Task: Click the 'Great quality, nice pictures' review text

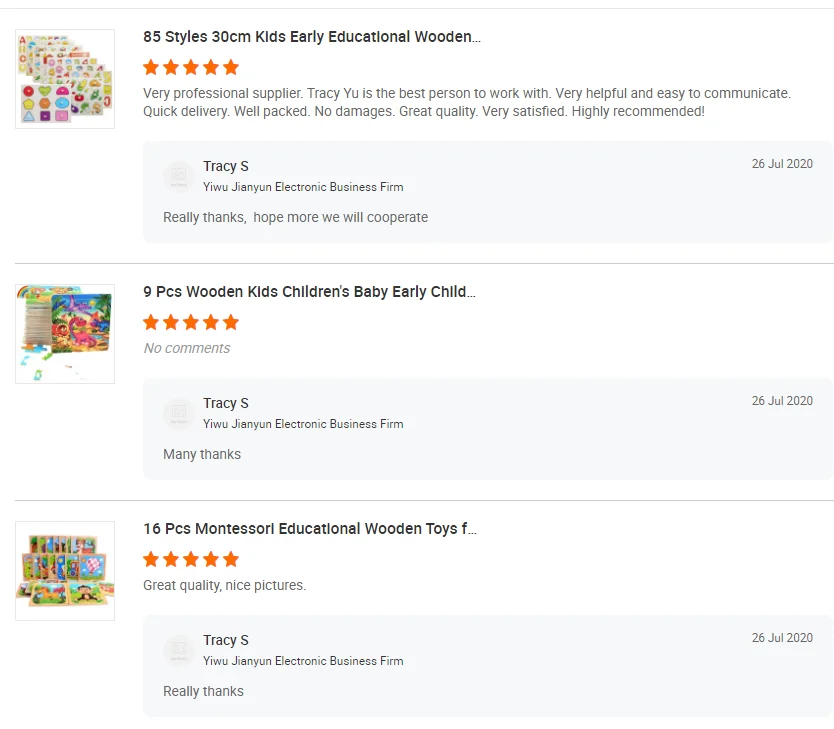Action: [x=224, y=585]
